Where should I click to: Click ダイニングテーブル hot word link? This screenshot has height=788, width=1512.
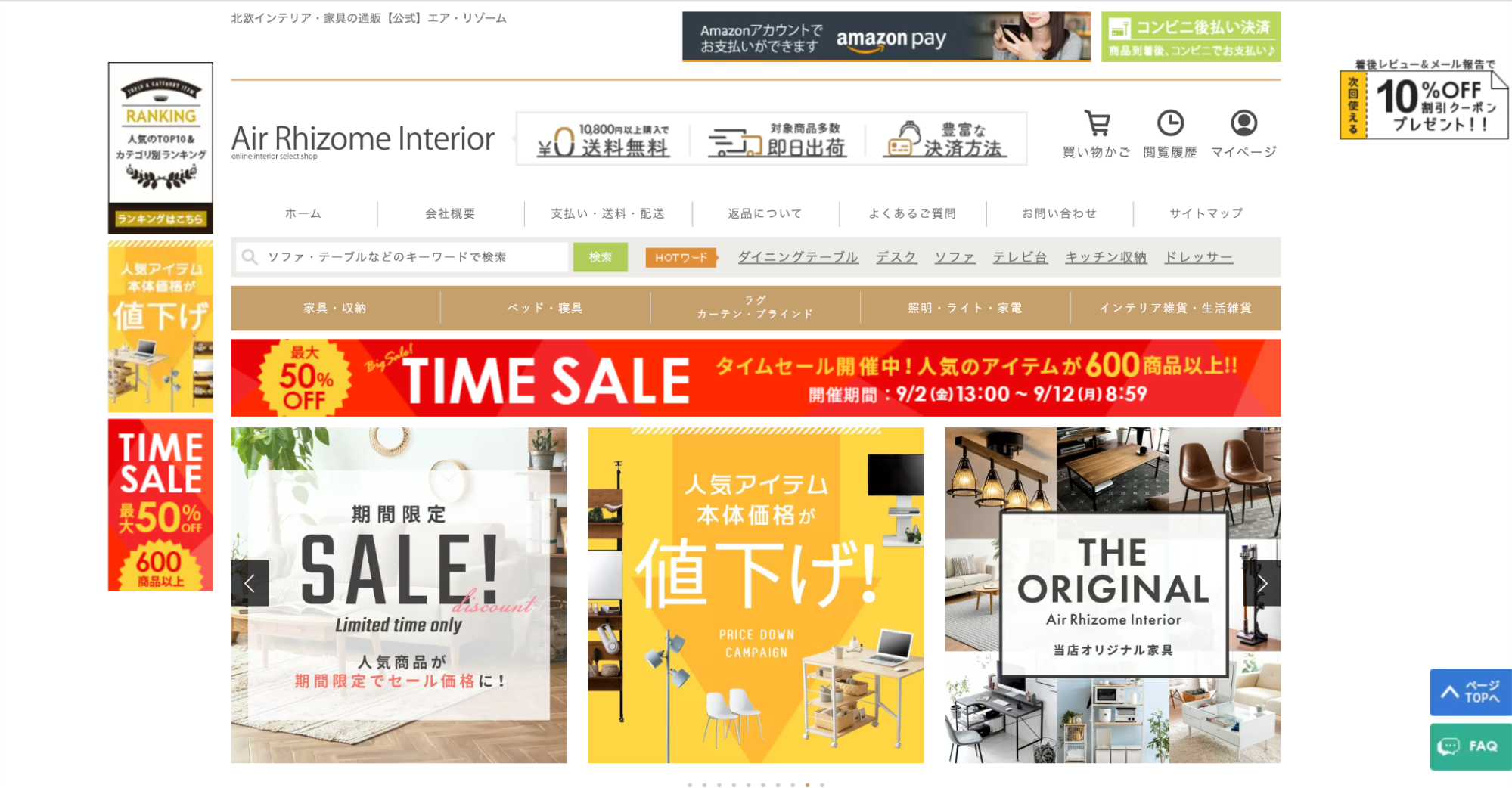point(798,257)
